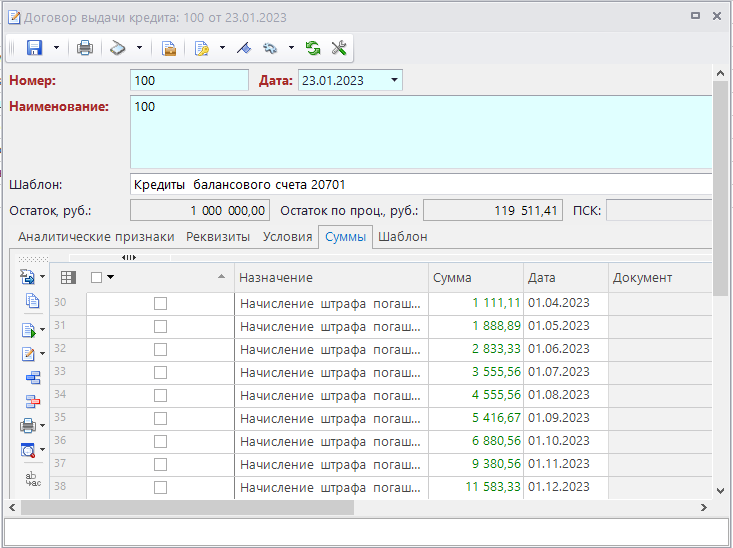The width and height of the screenshot is (733, 548).
Task: Click the ab/ac text replace icon
Action: point(31,479)
